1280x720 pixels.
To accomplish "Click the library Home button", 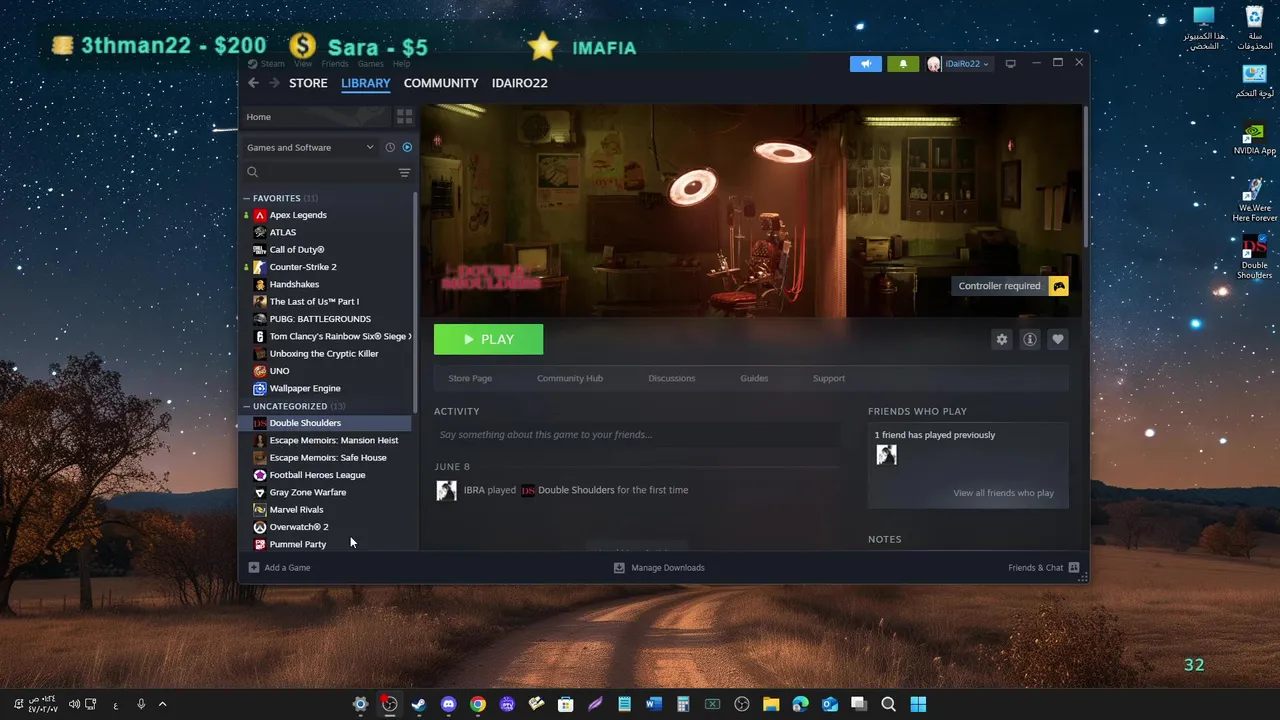I will click(316, 117).
